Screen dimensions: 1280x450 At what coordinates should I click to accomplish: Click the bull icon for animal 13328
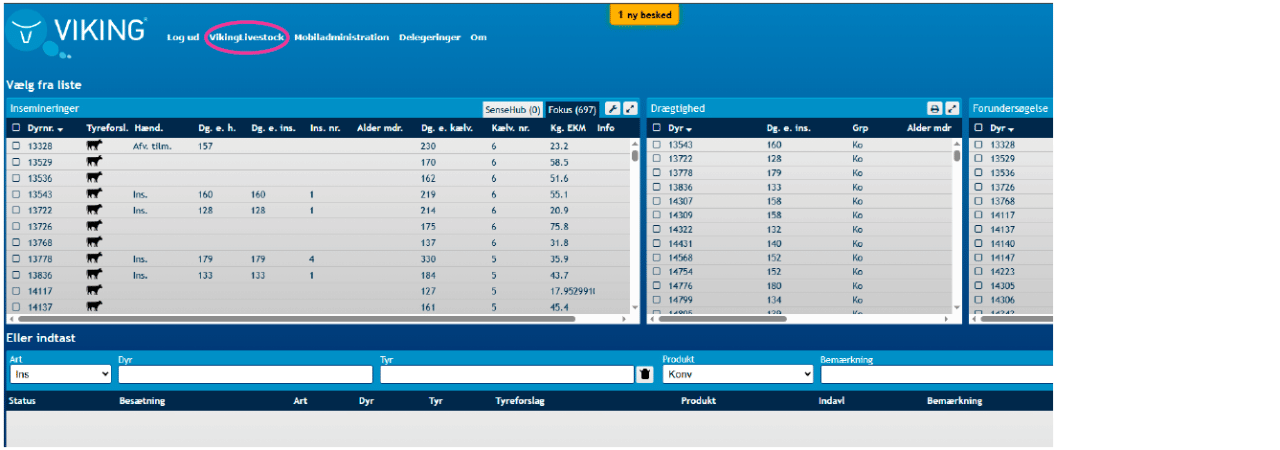click(x=95, y=146)
